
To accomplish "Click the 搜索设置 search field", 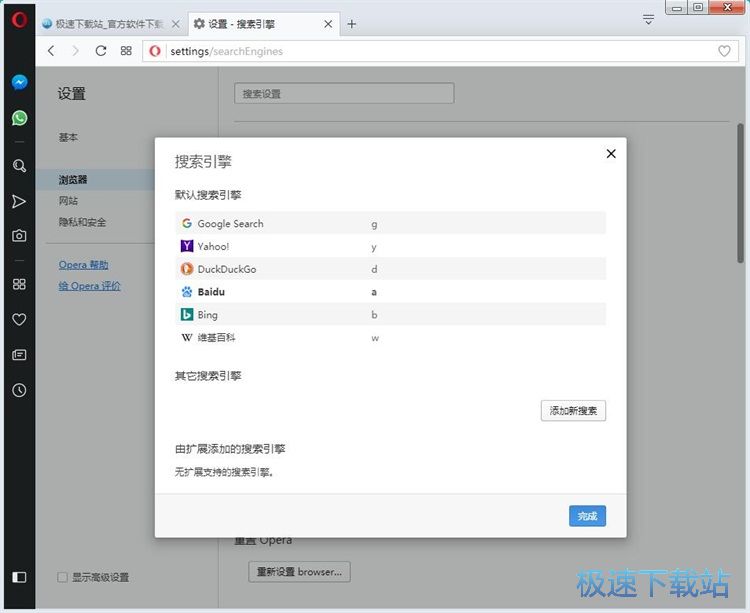I will point(344,93).
